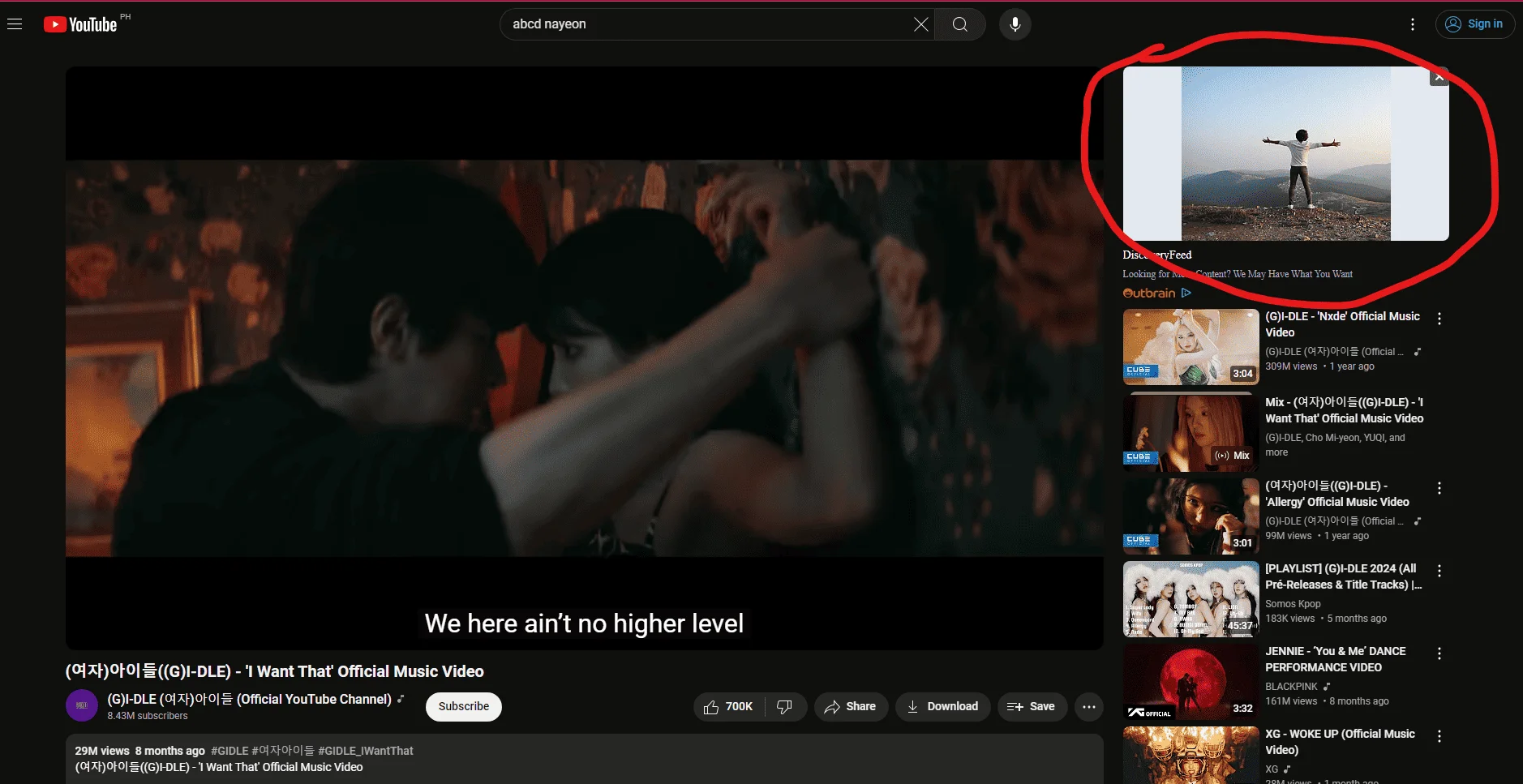Close the Outbrain ad
Viewport: 1523px width, 784px height.
tap(1439, 77)
